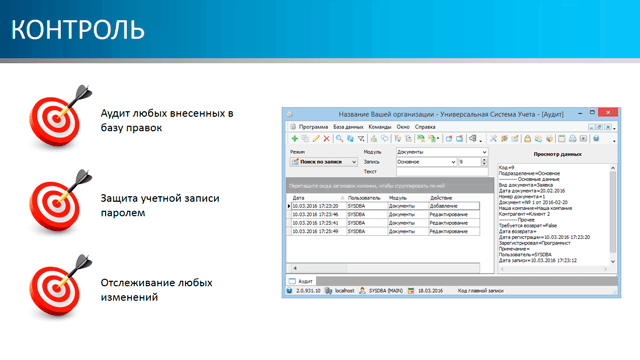Click the printer icon in toolbar
This screenshot has height=360, width=640.
[x=573, y=139]
